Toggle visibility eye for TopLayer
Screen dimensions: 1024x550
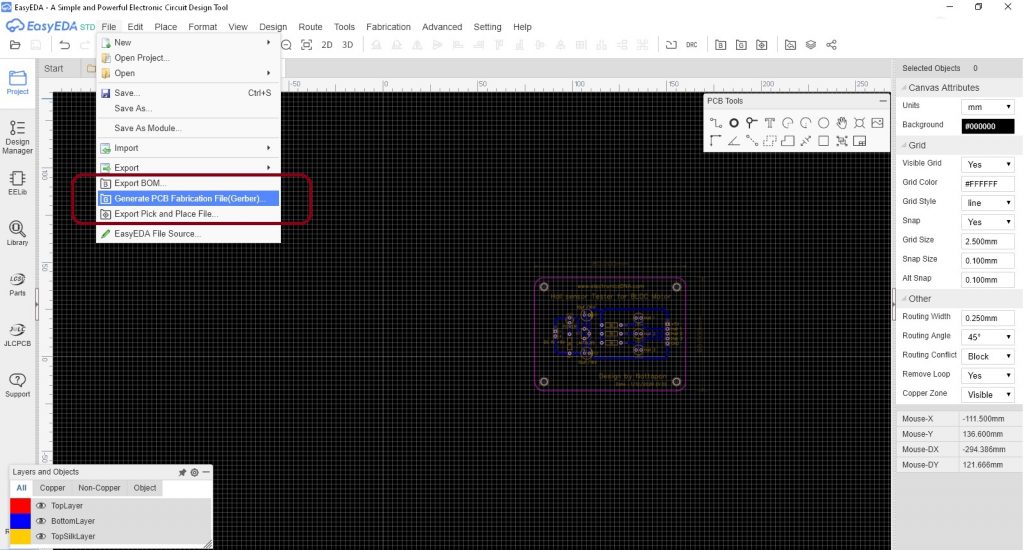pyautogui.click(x=41, y=506)
